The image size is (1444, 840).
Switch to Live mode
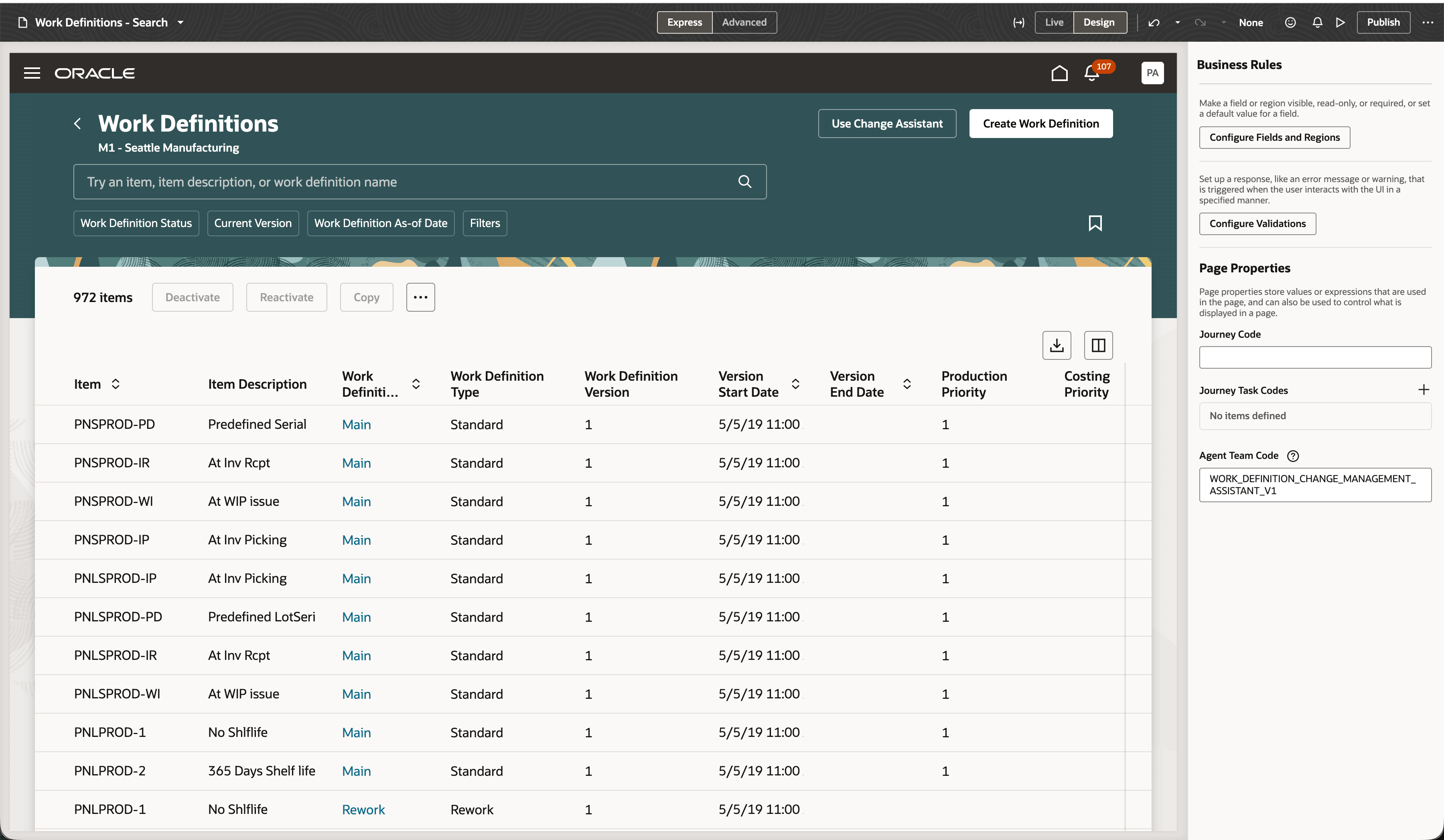point(1054,22)
